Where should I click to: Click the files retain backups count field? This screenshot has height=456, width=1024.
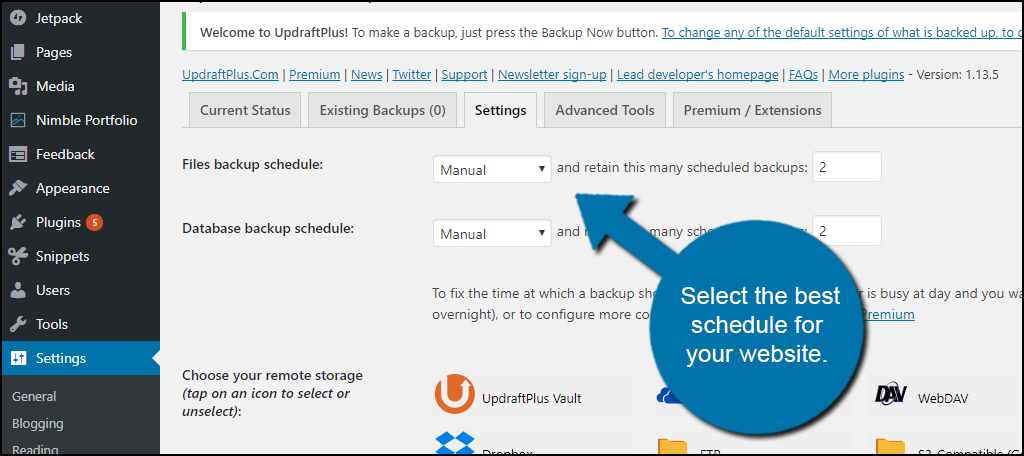coord(846,167)
